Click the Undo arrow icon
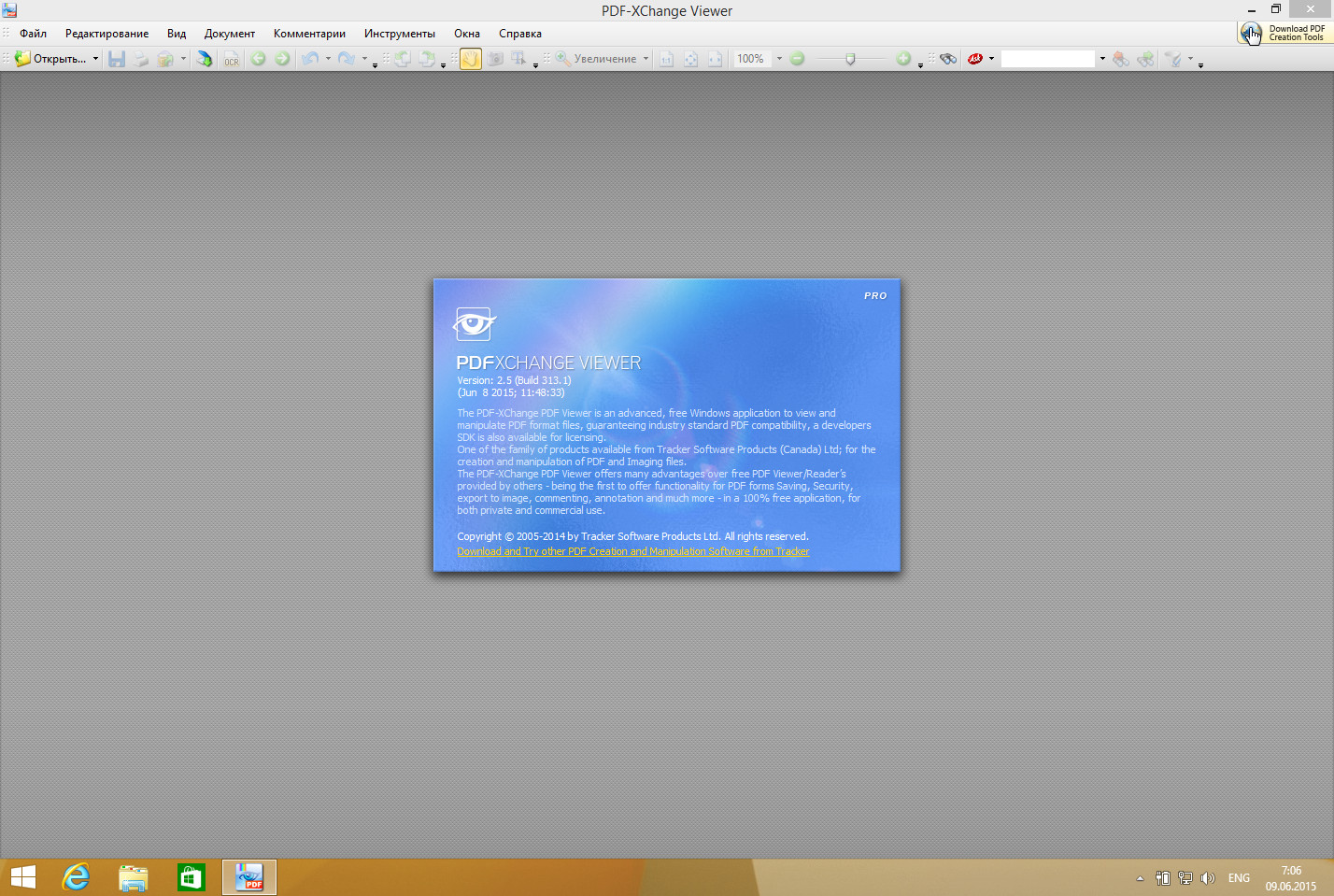This screenshot has height=896, width=1334. (310, 59)
